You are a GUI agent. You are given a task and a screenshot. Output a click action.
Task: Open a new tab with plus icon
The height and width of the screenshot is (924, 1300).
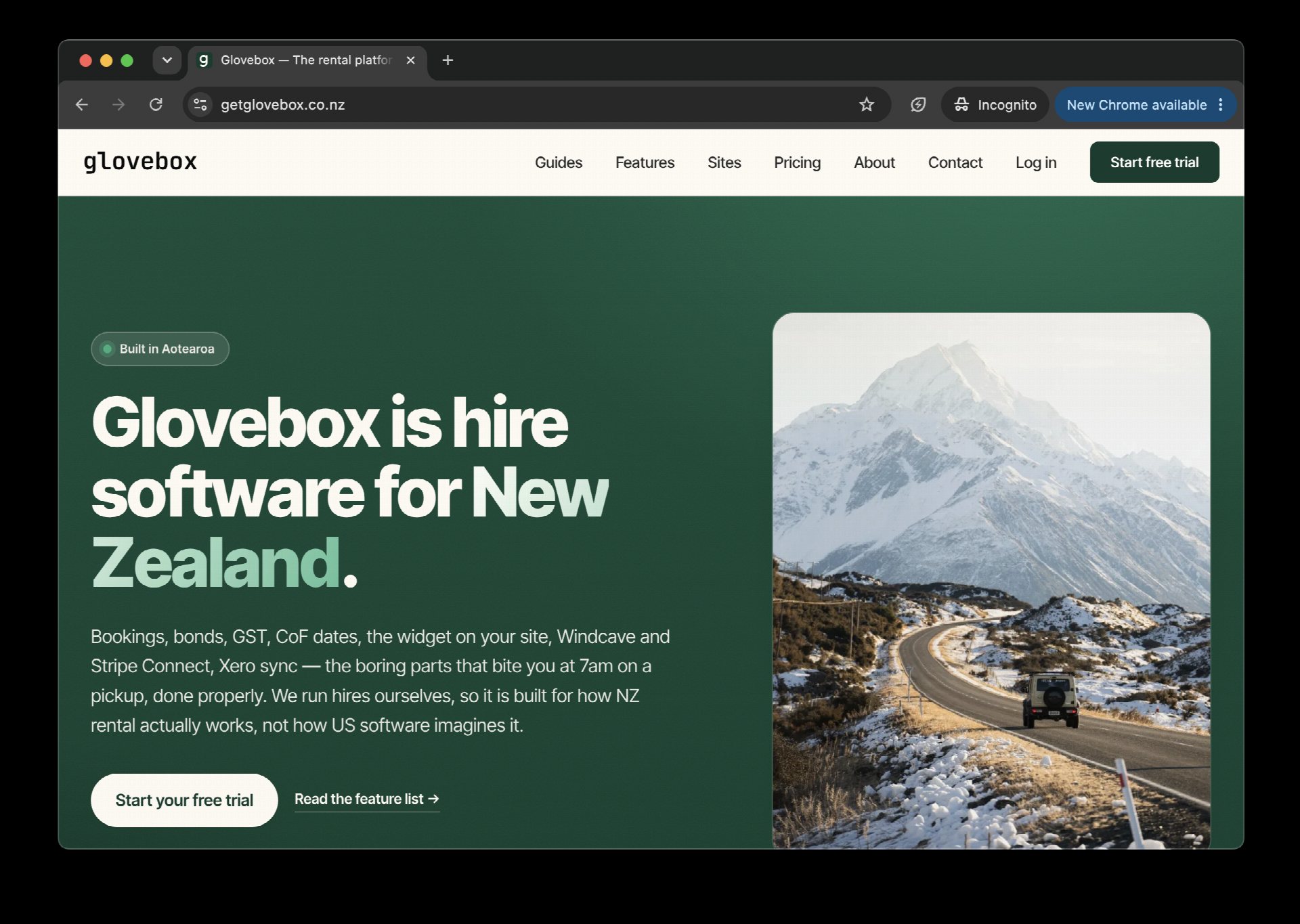448,60
